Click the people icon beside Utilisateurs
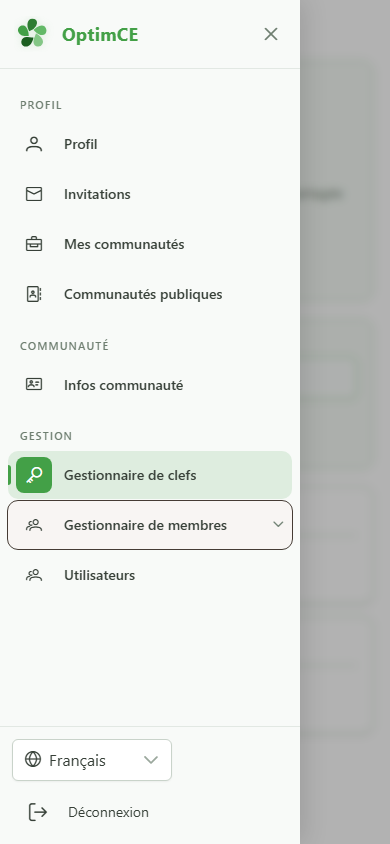390x844 pixels. 34,575
